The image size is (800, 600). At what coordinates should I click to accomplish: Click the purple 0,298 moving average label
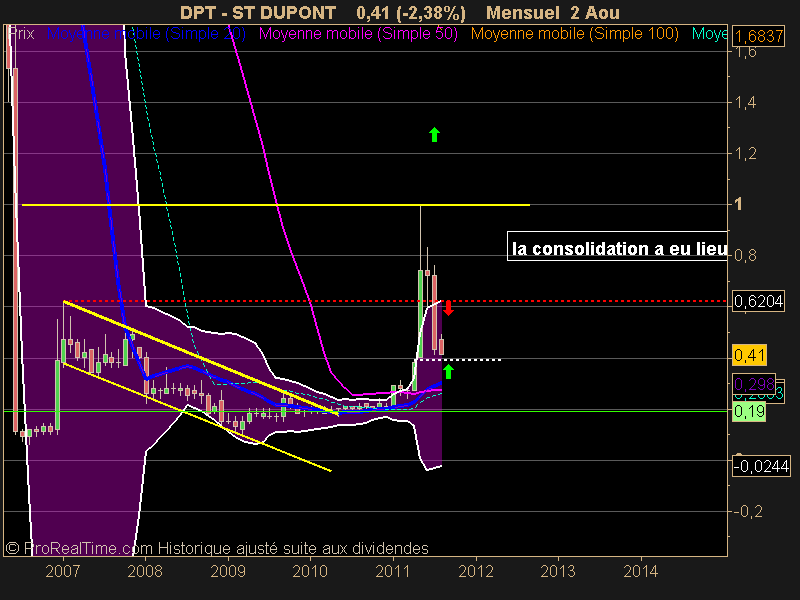(754, 383)
